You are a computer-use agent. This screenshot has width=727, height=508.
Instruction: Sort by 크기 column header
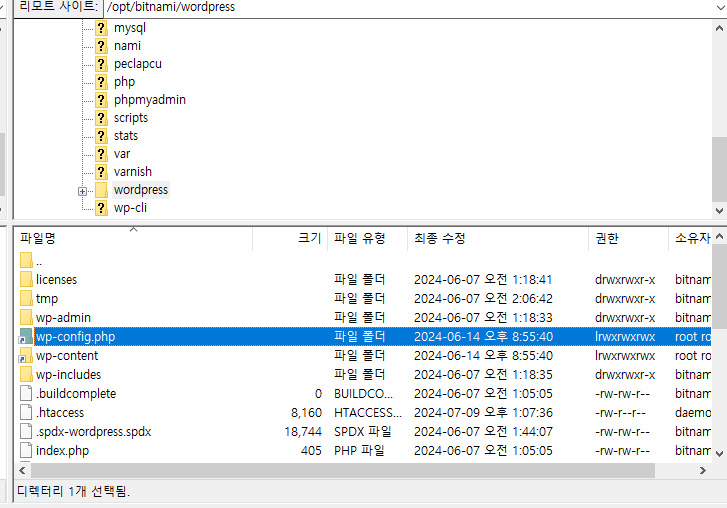(290, 239)
